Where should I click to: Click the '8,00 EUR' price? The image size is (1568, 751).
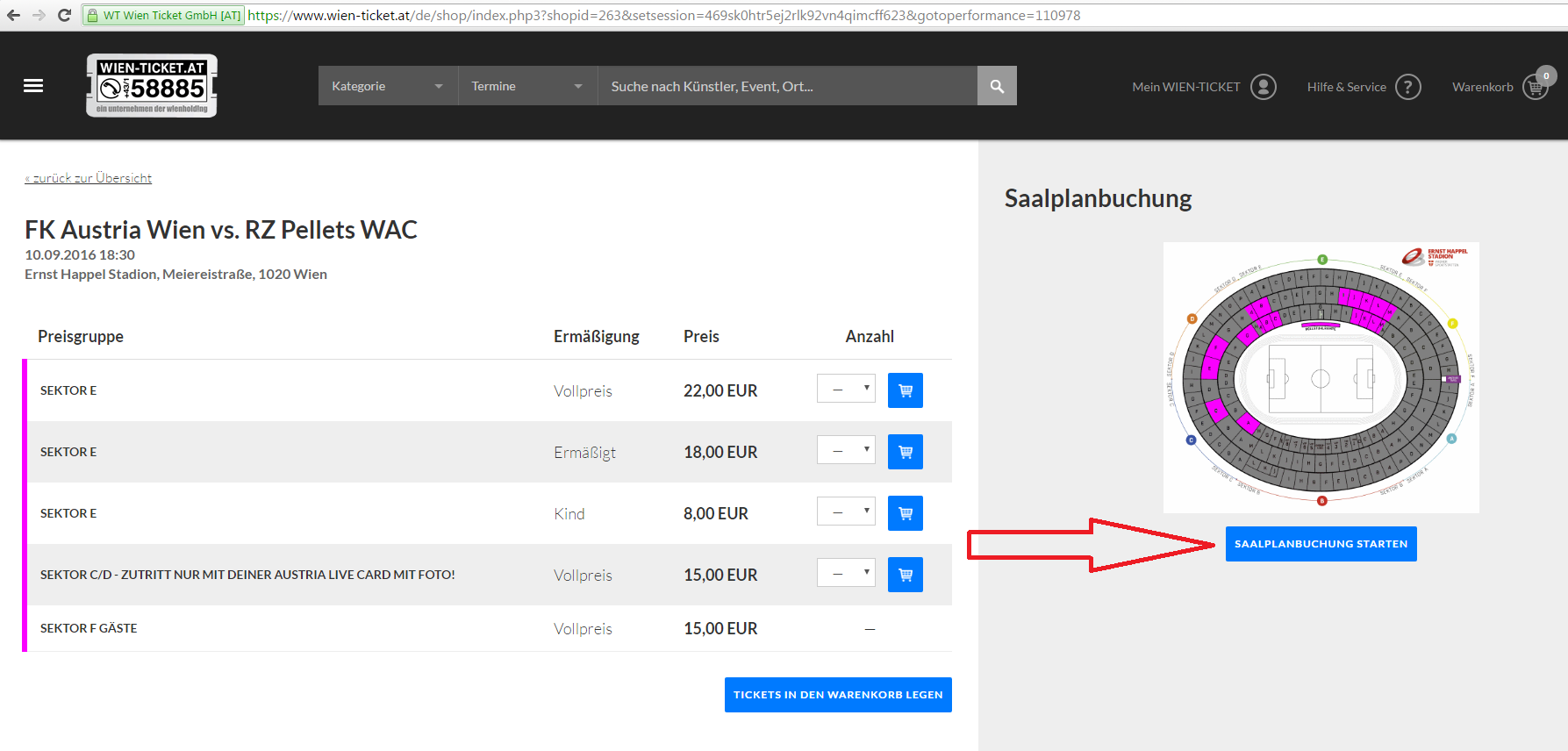coord(716,514)
